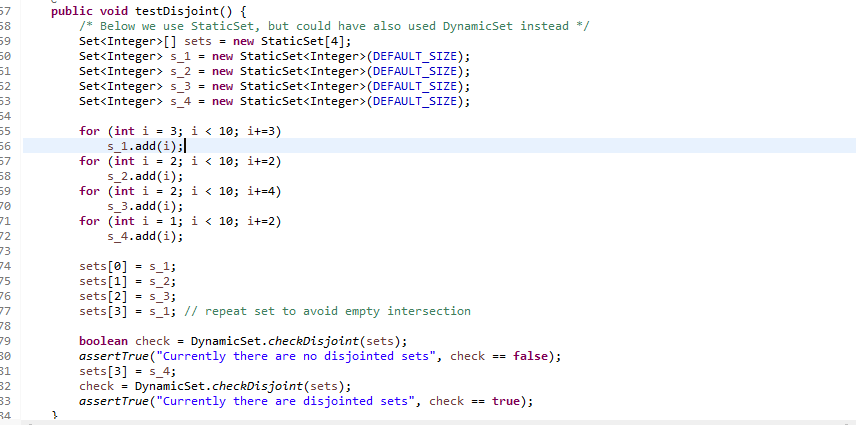This screenshot has width=856, height=425.
Task: Click the for loop header with i = 2 and i+=2
Action: click(x=180, y=161)
